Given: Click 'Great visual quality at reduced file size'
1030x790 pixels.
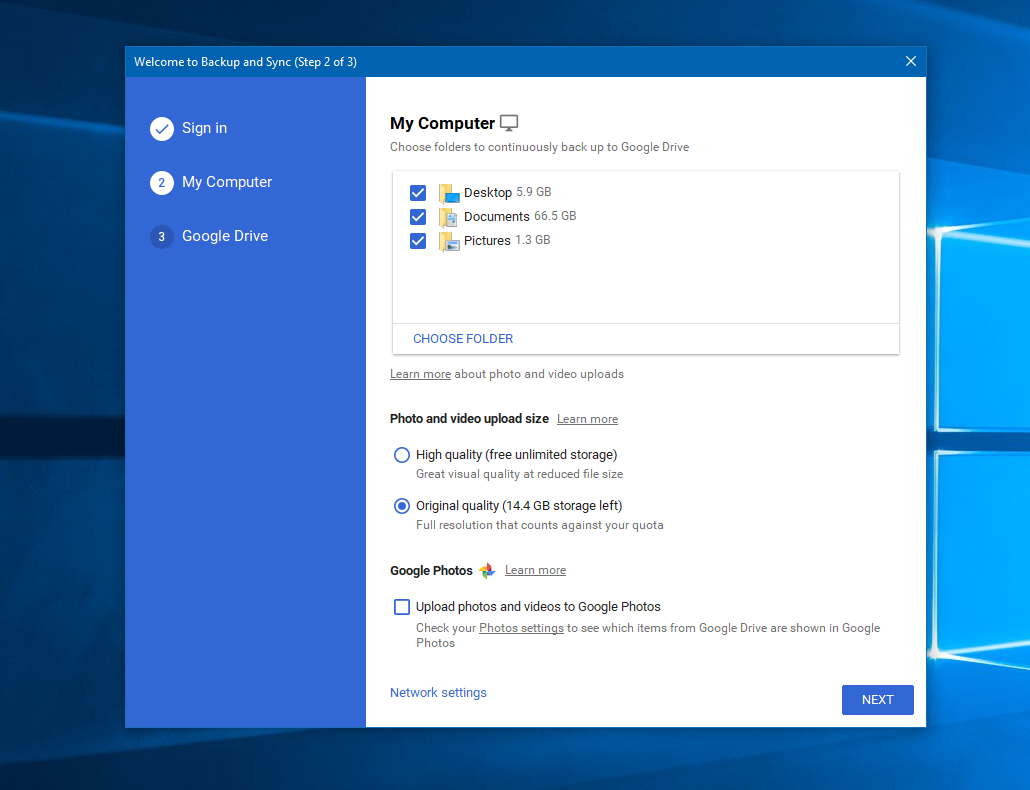Looking at the screenshot, I should point(520,474).
